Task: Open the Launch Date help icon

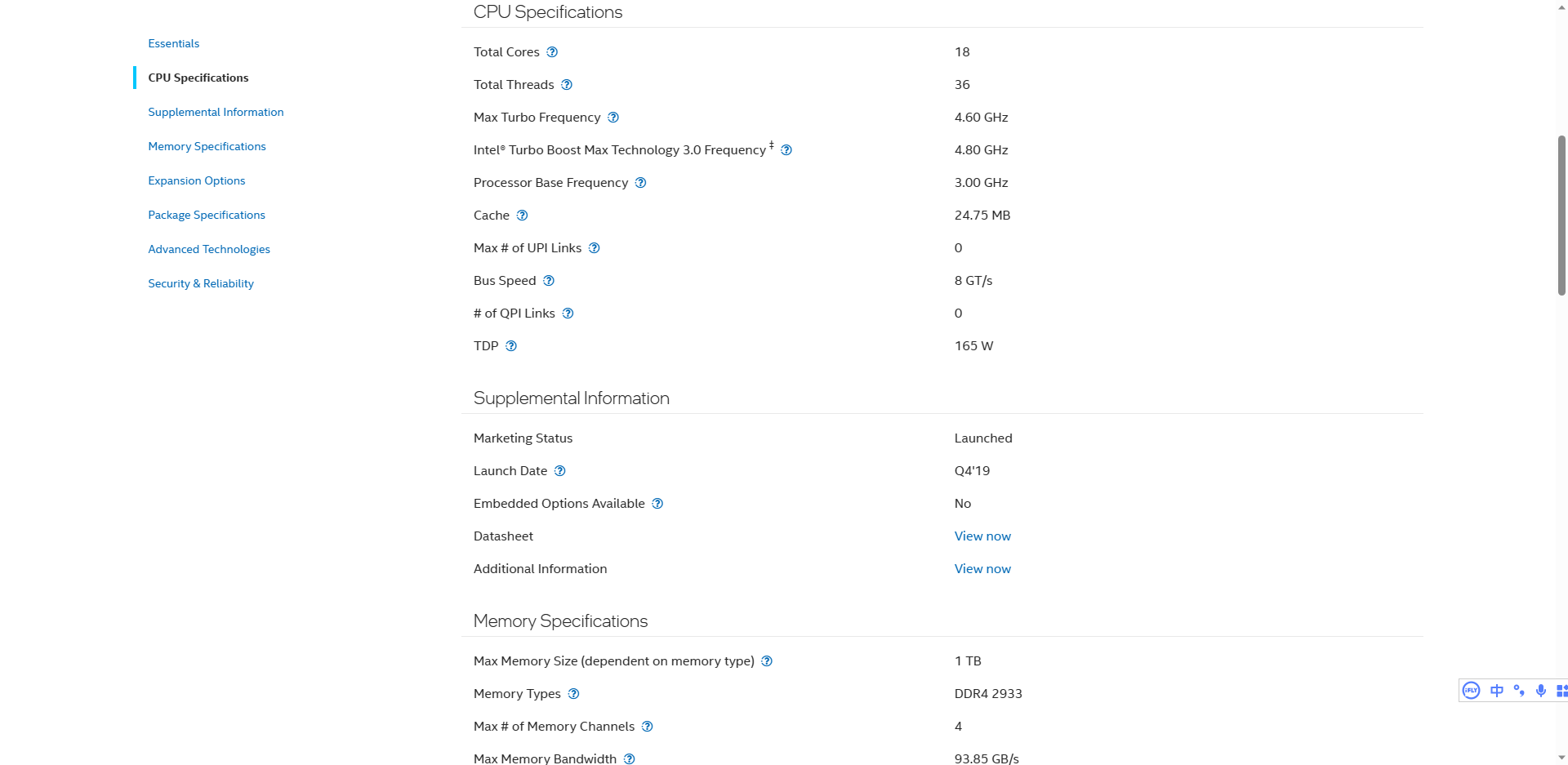Action: pyautogui.click(x=559, y=471)
